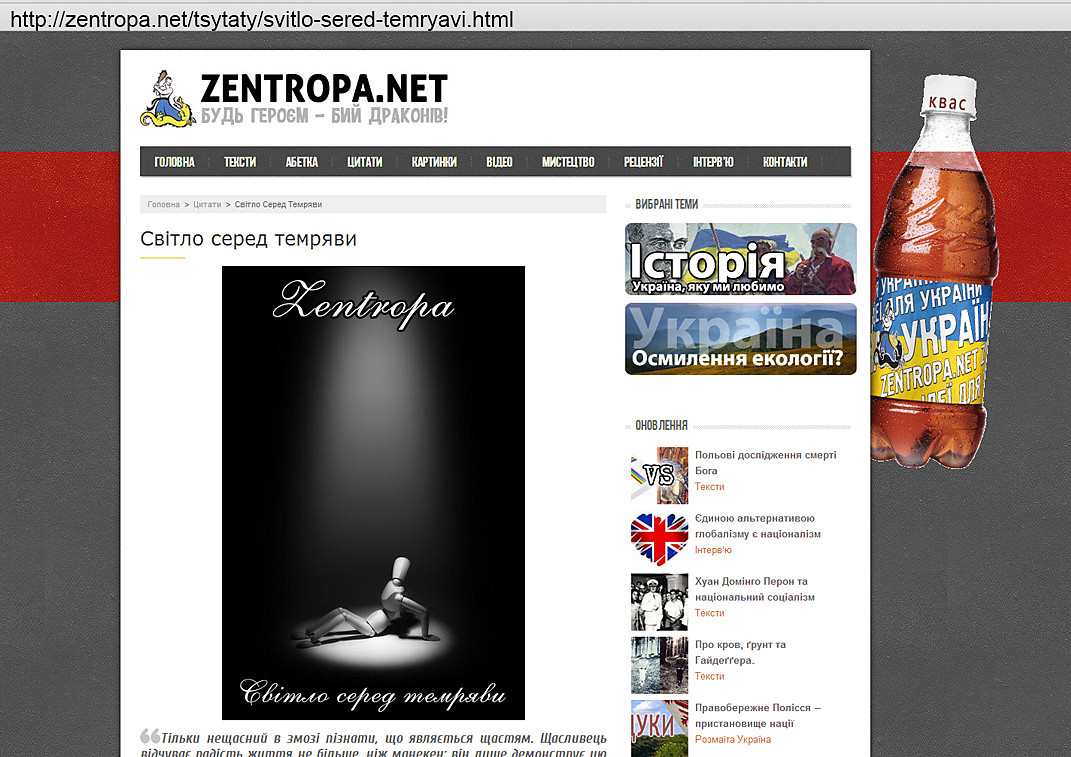
Task: Click 'Розмаїта Україна' under the Полісся article
Action: (732, 739)
